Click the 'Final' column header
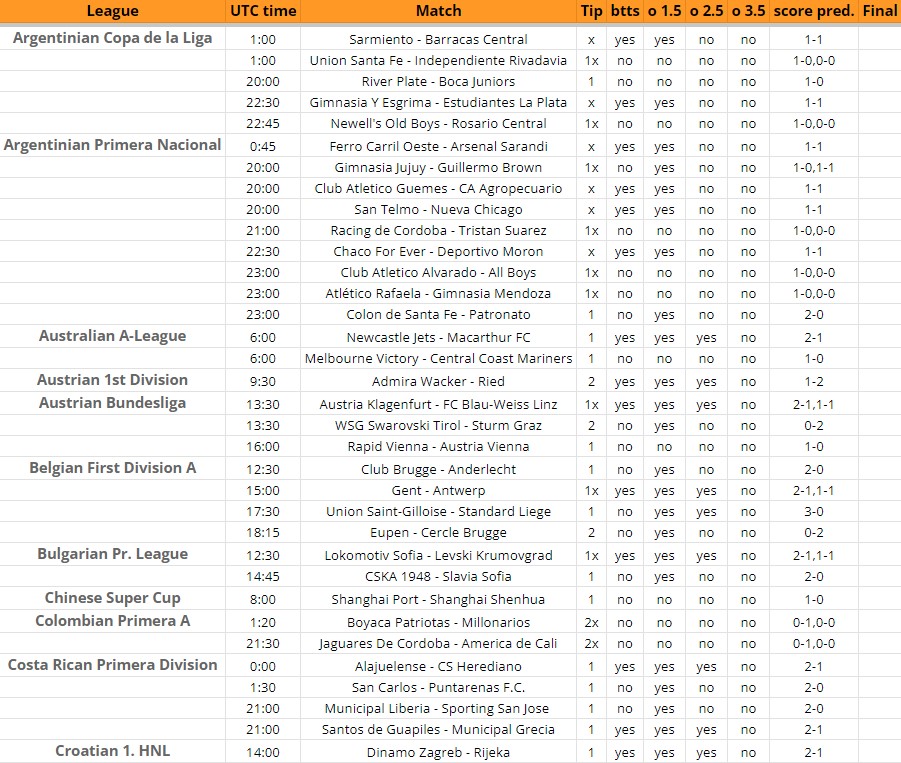The height and width of the screenshot is (763, 901). 880,11
